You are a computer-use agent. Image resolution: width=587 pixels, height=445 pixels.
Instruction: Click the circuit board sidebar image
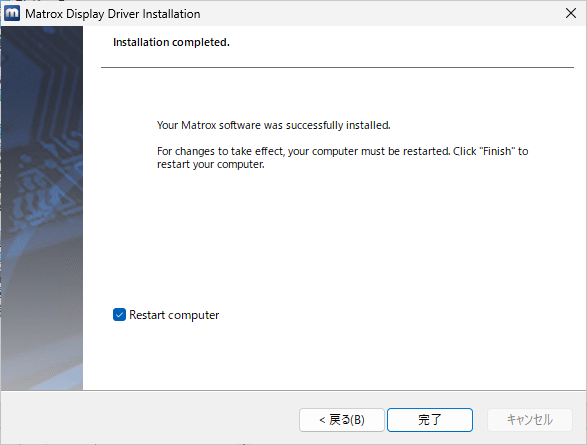click(x=42, y=208)
